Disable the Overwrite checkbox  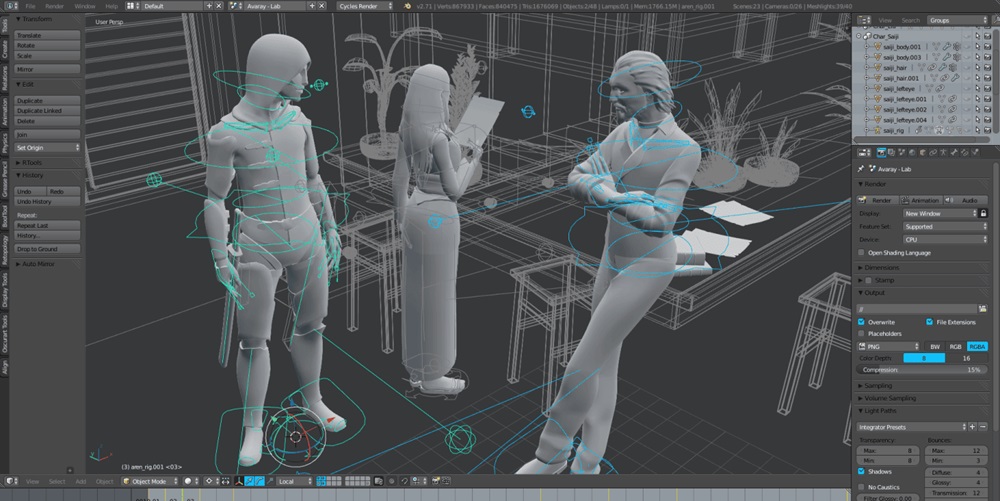862,322
